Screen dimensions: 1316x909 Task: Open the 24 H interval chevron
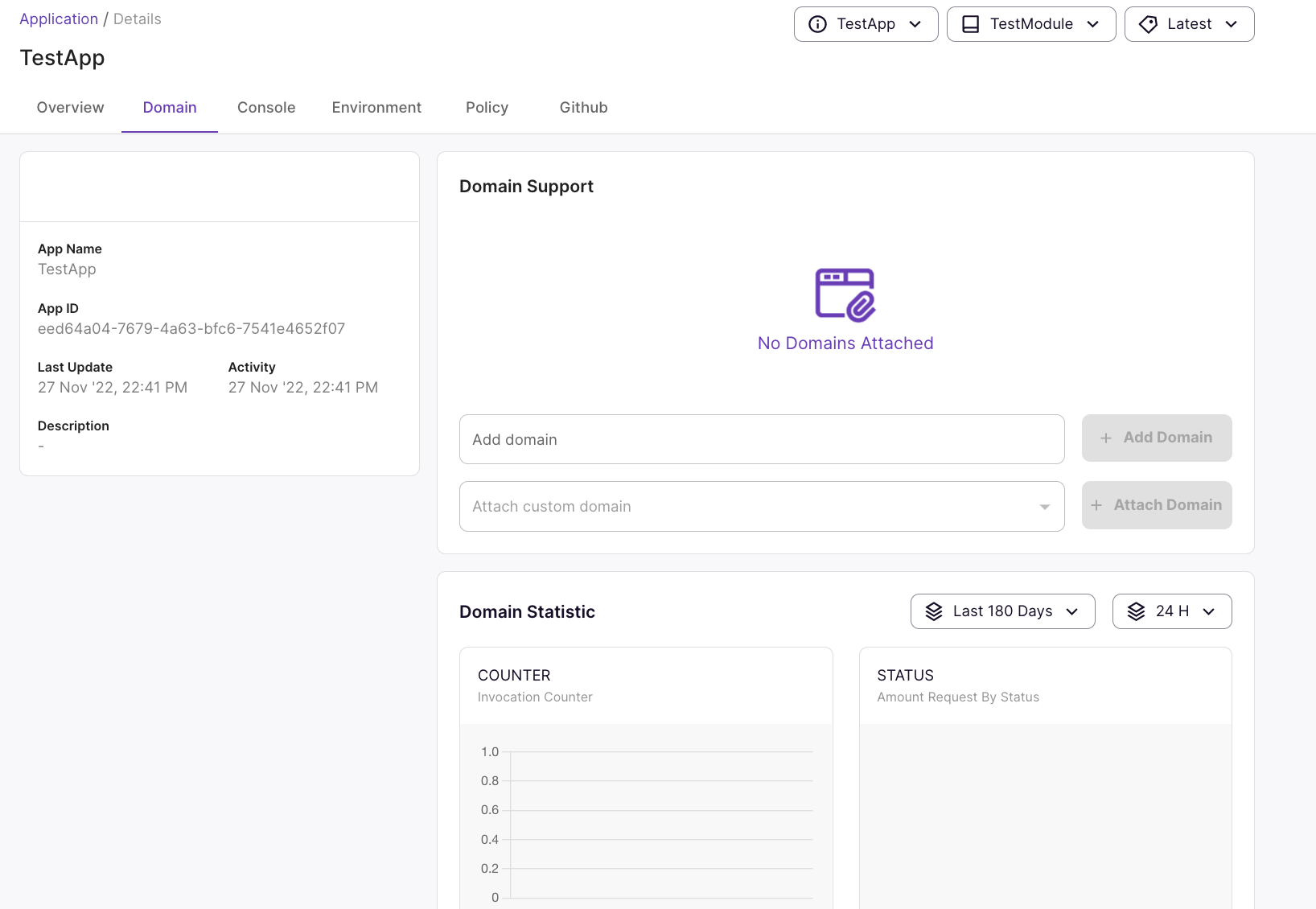click(x=1209, y=611)
